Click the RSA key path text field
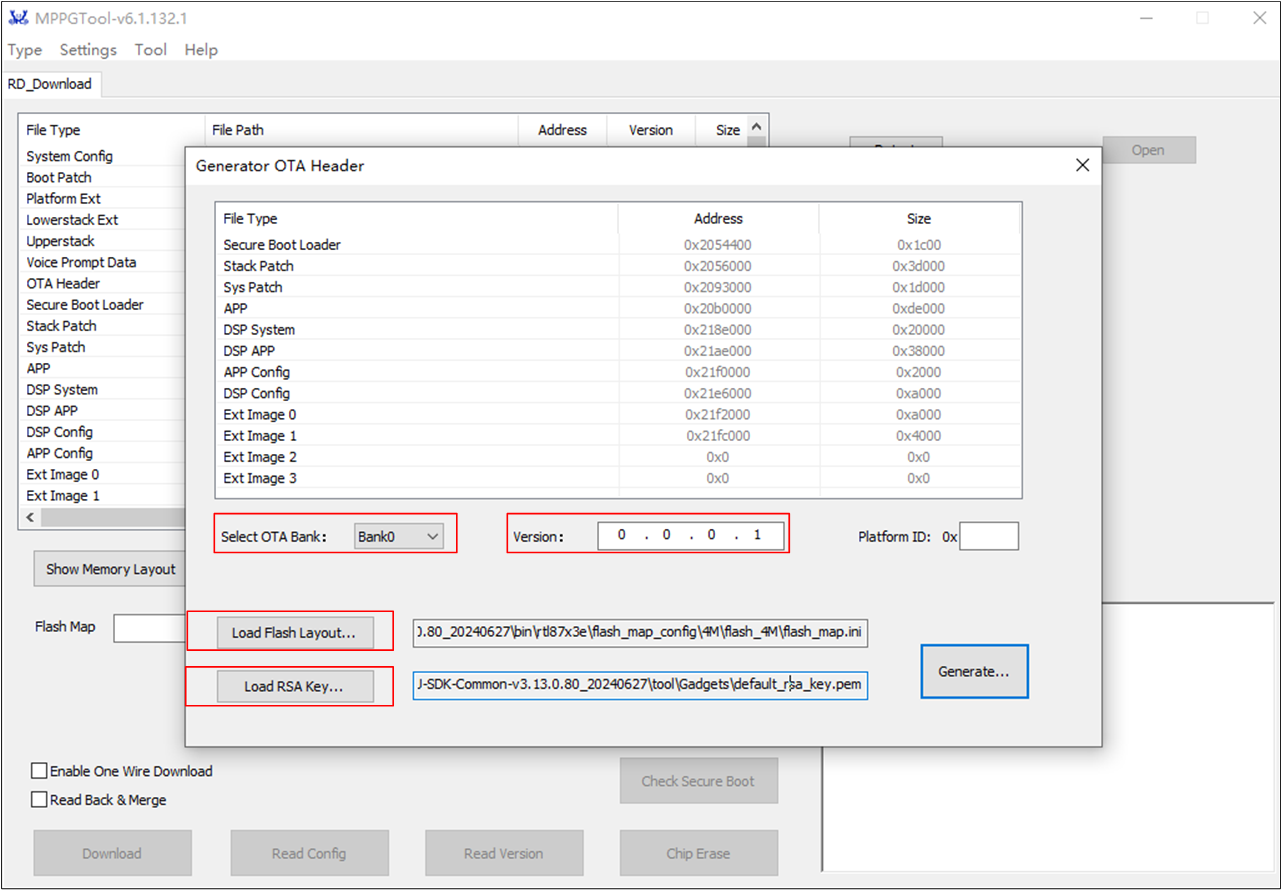The height and width of the screenshot is (890, 1282). (640, 686)
